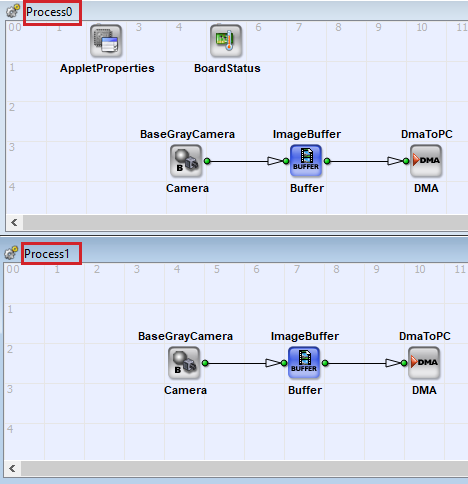Click the BaseGrayCamera icon in Process1
The height and width of the screenshot is (484, 468).
184,363
